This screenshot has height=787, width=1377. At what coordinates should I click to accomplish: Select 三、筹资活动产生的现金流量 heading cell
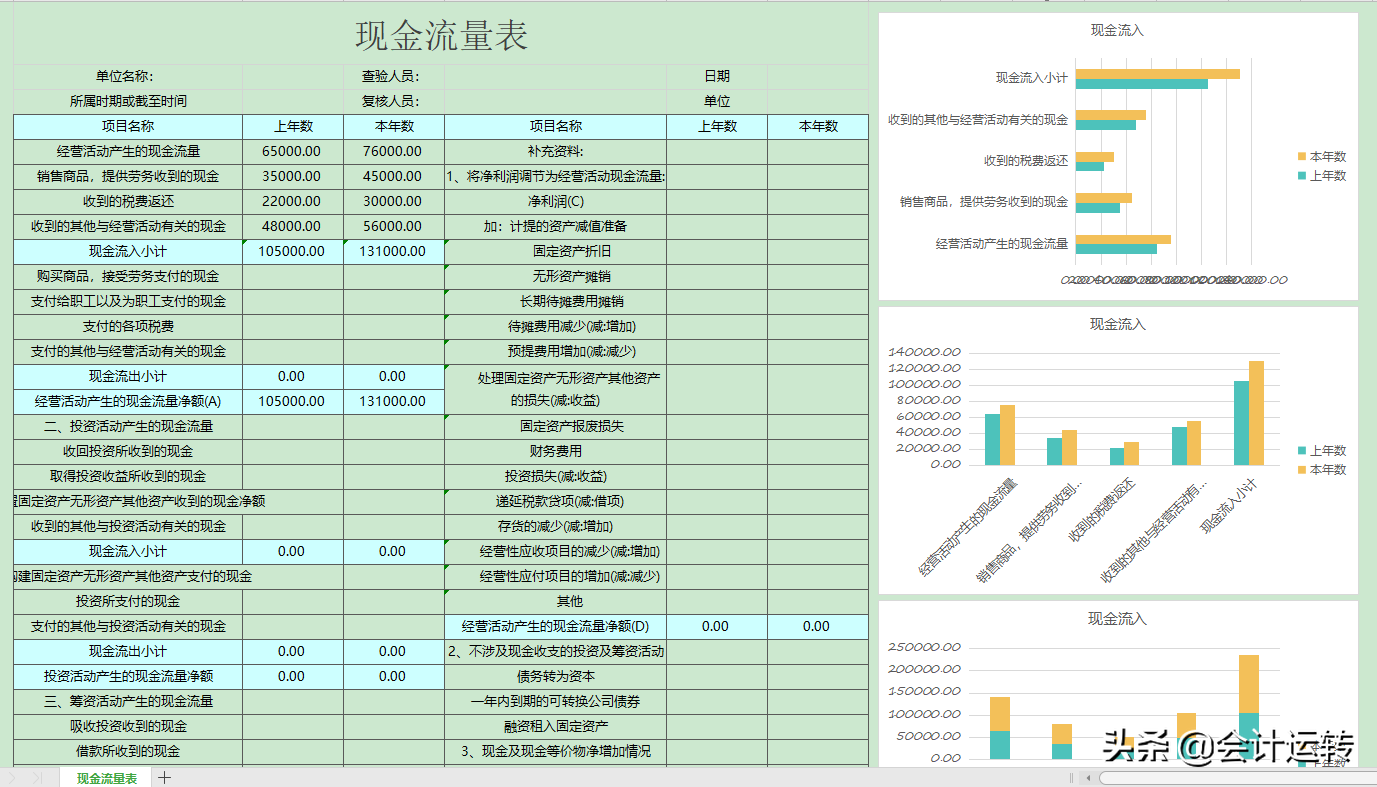coord(128,701)
